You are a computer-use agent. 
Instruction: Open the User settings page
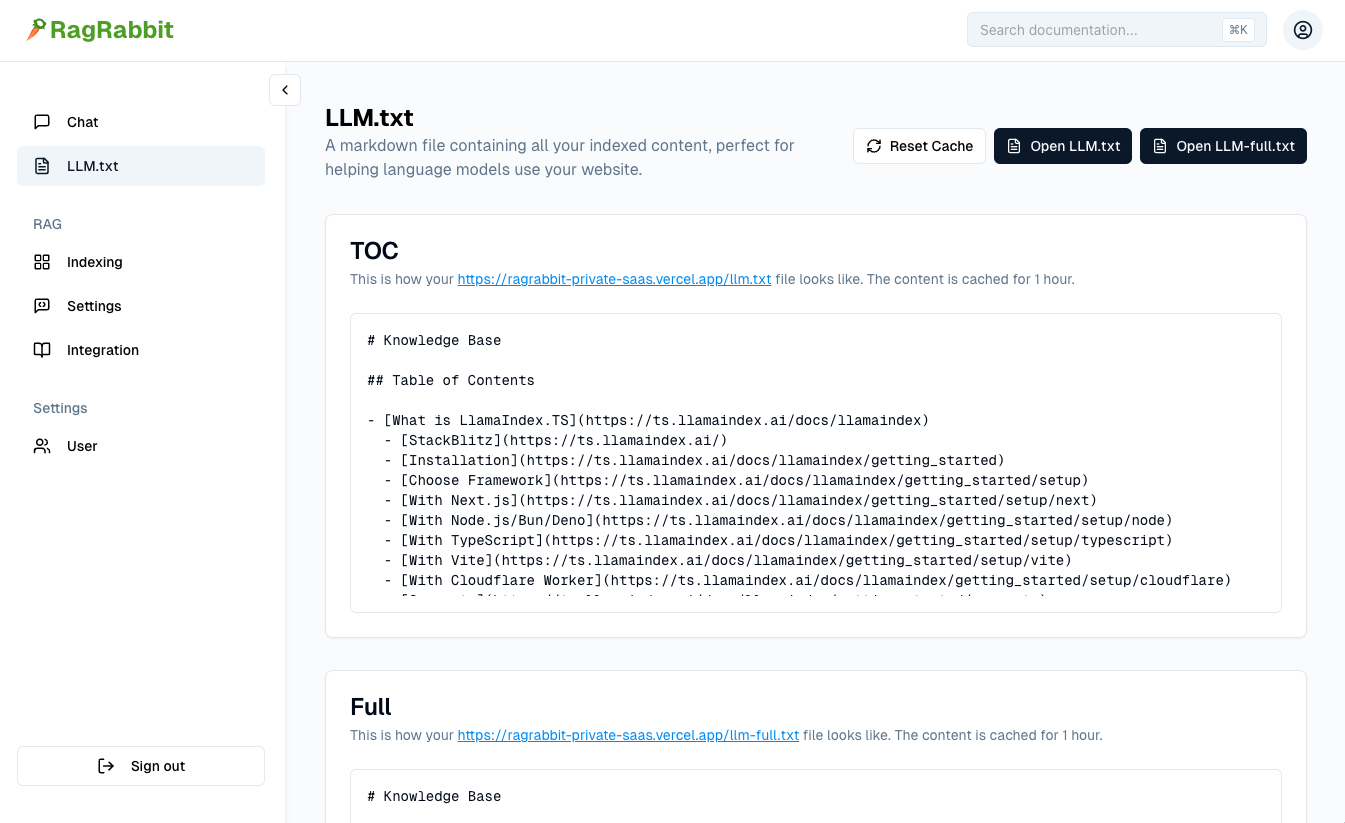[141, 446]
